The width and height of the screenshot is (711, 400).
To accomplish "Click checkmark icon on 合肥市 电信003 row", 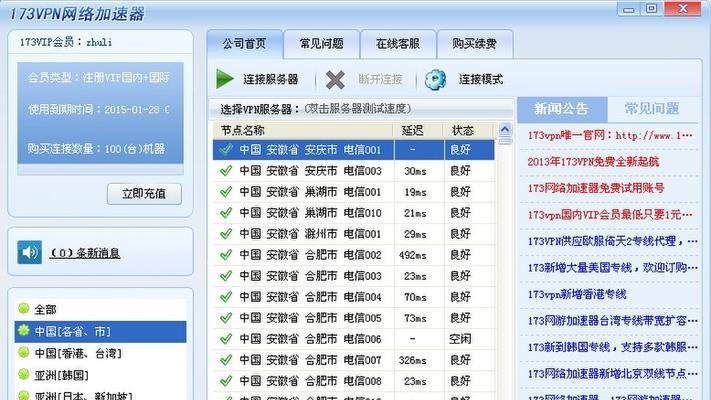I will coord(226,276).
